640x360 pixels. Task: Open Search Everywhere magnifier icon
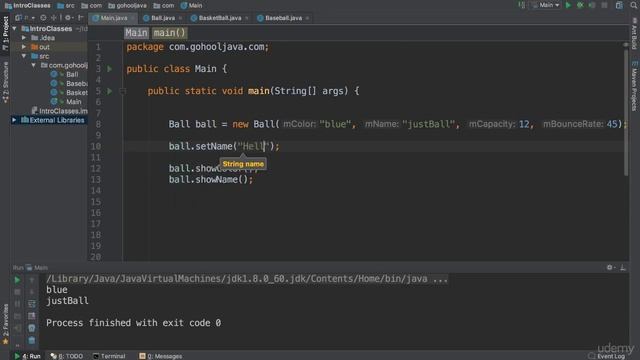click(x=634, y=5)
